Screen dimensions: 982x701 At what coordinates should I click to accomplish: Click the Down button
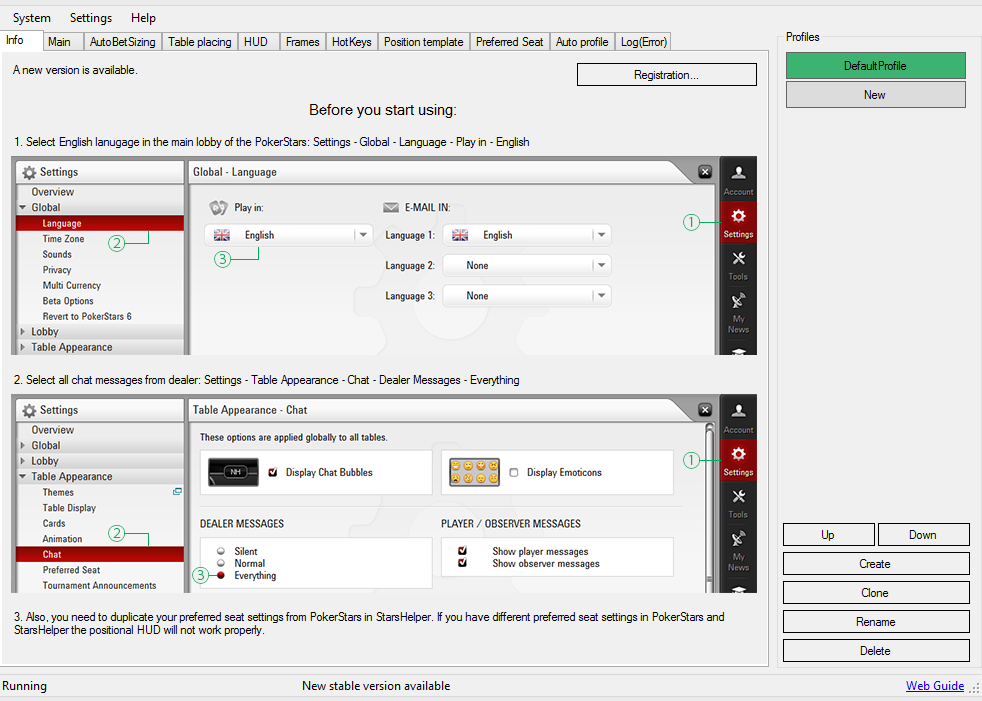[923, 534]
